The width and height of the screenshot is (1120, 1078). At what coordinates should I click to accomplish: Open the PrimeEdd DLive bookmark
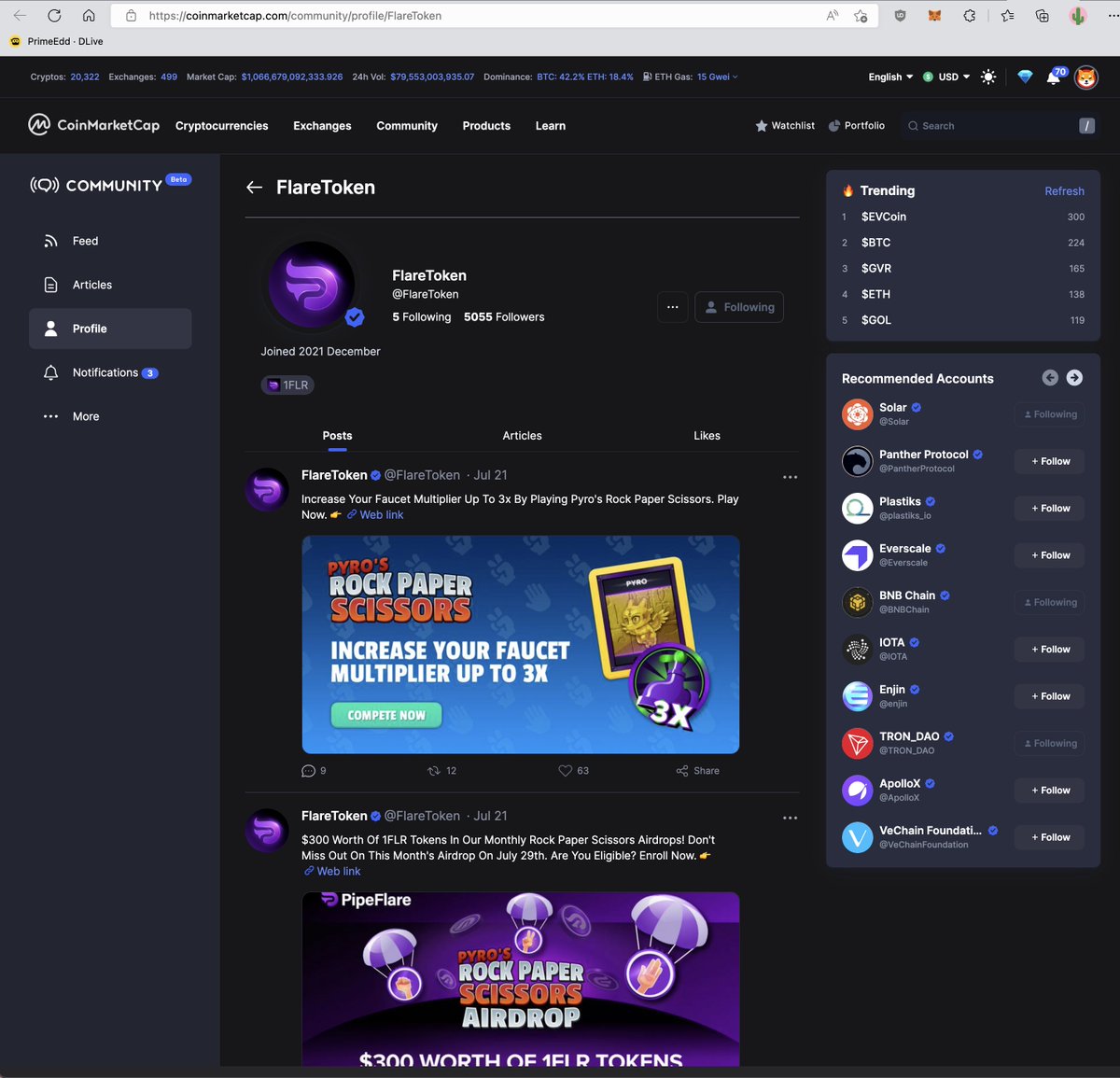point(57,41)
